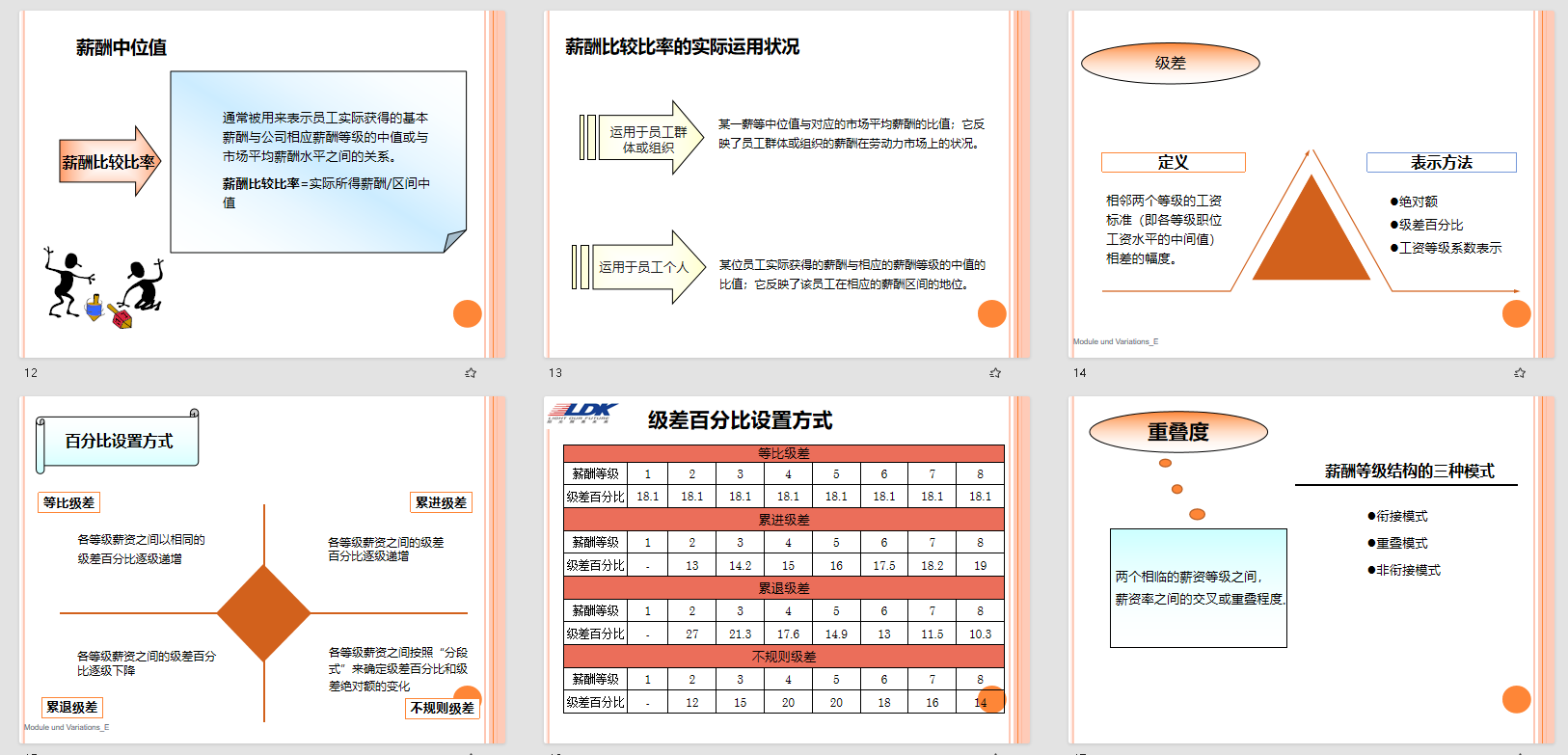Click the orange triangle on slide 14
Image resolution: width=1568 pixels, height=755 pixels.
pos(1311,228)
